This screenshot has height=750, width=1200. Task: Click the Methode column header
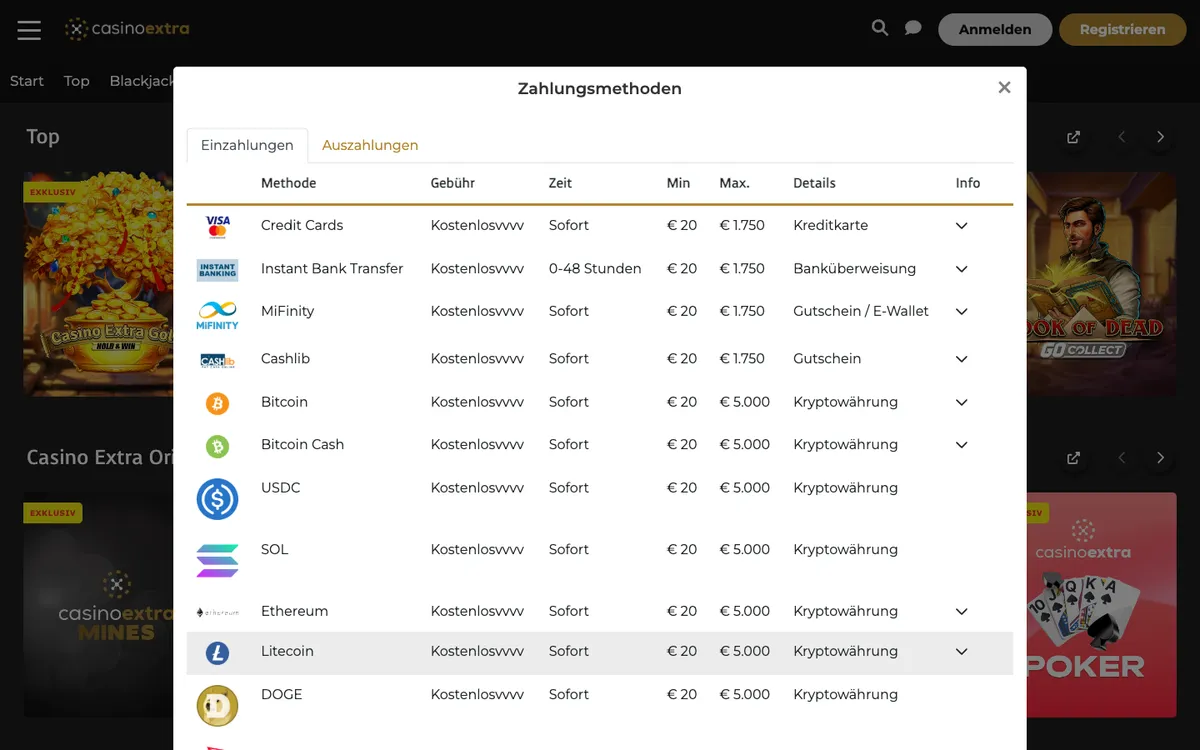tap(289, 183)
